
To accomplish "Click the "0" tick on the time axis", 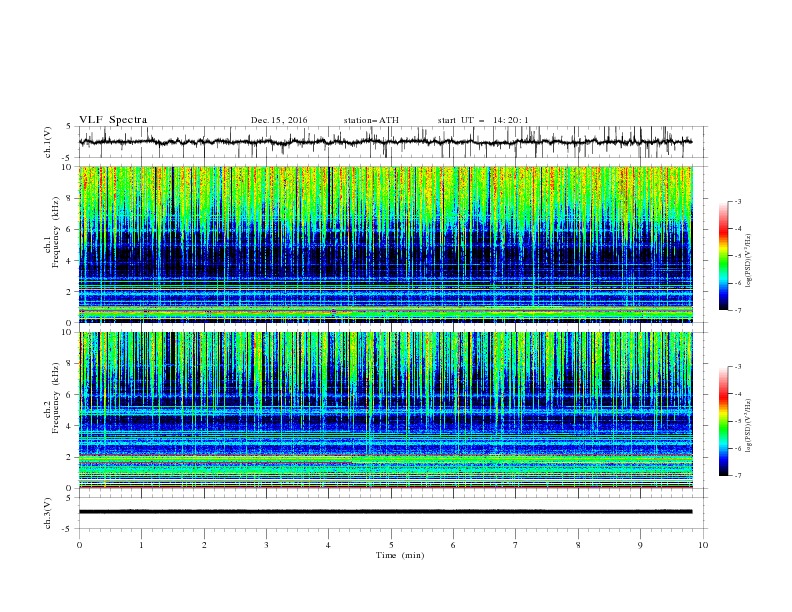I will point(79,545).
